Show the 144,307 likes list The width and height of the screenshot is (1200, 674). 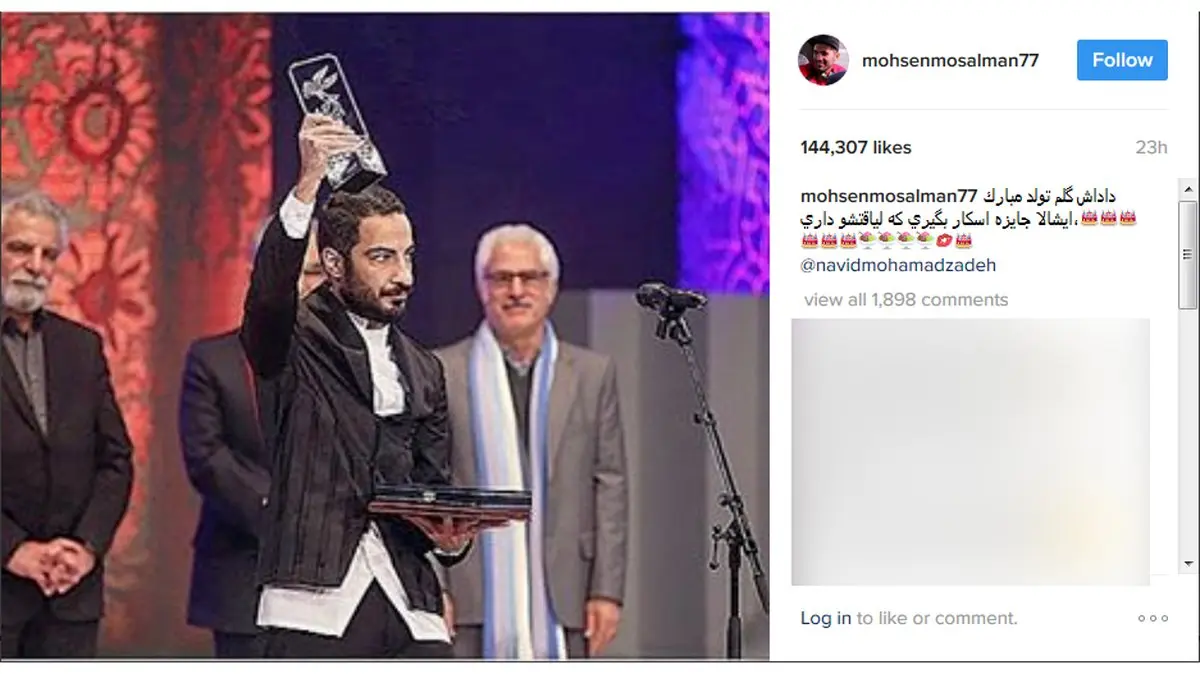coord(856,147)
